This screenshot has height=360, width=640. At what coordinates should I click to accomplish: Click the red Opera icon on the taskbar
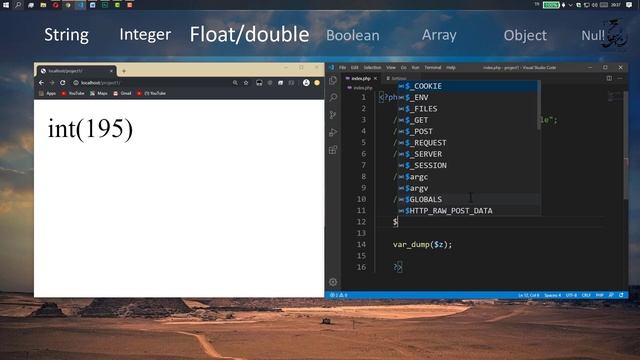56,5
